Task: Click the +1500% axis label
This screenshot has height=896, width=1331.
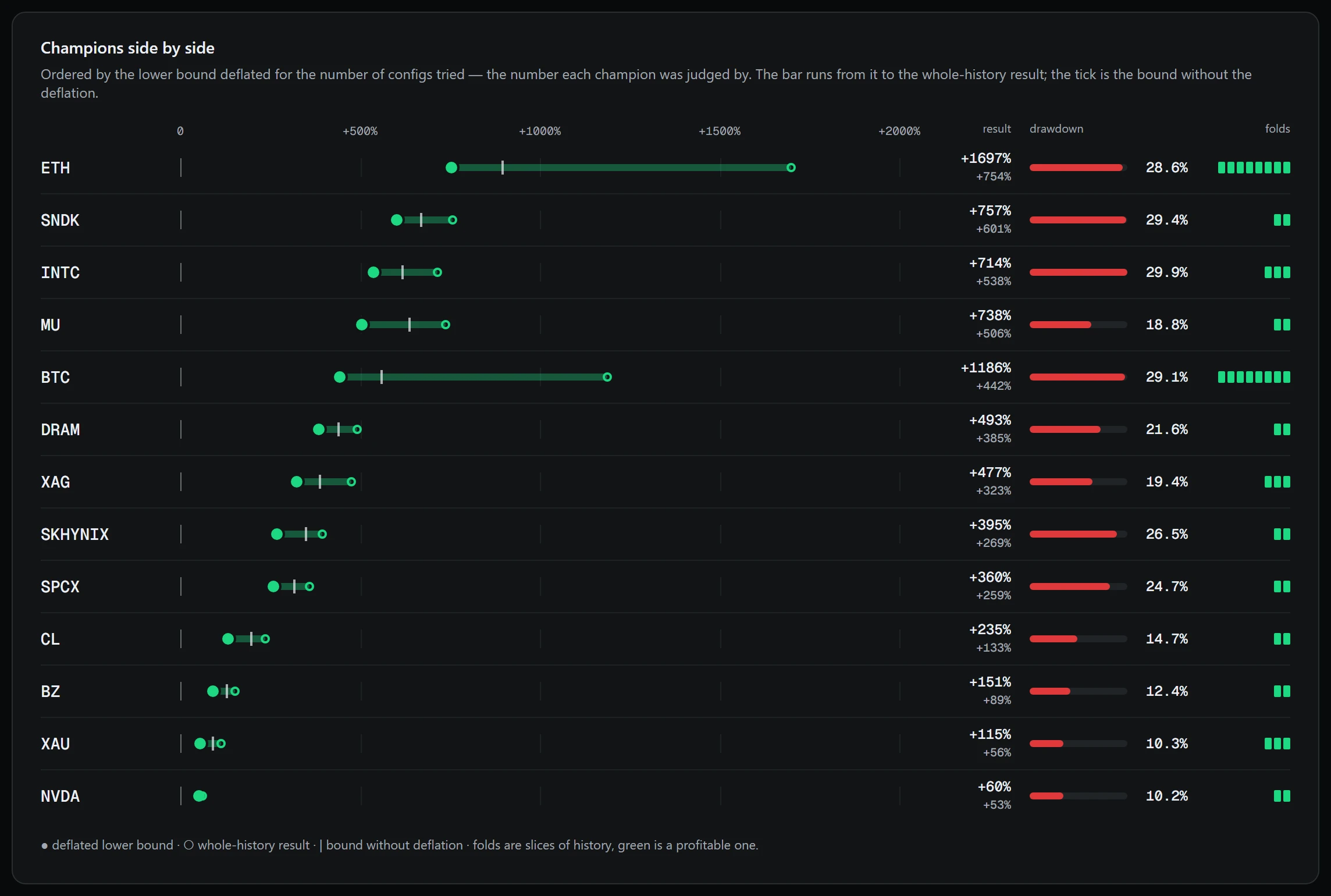Action: (x=720, y=131)
